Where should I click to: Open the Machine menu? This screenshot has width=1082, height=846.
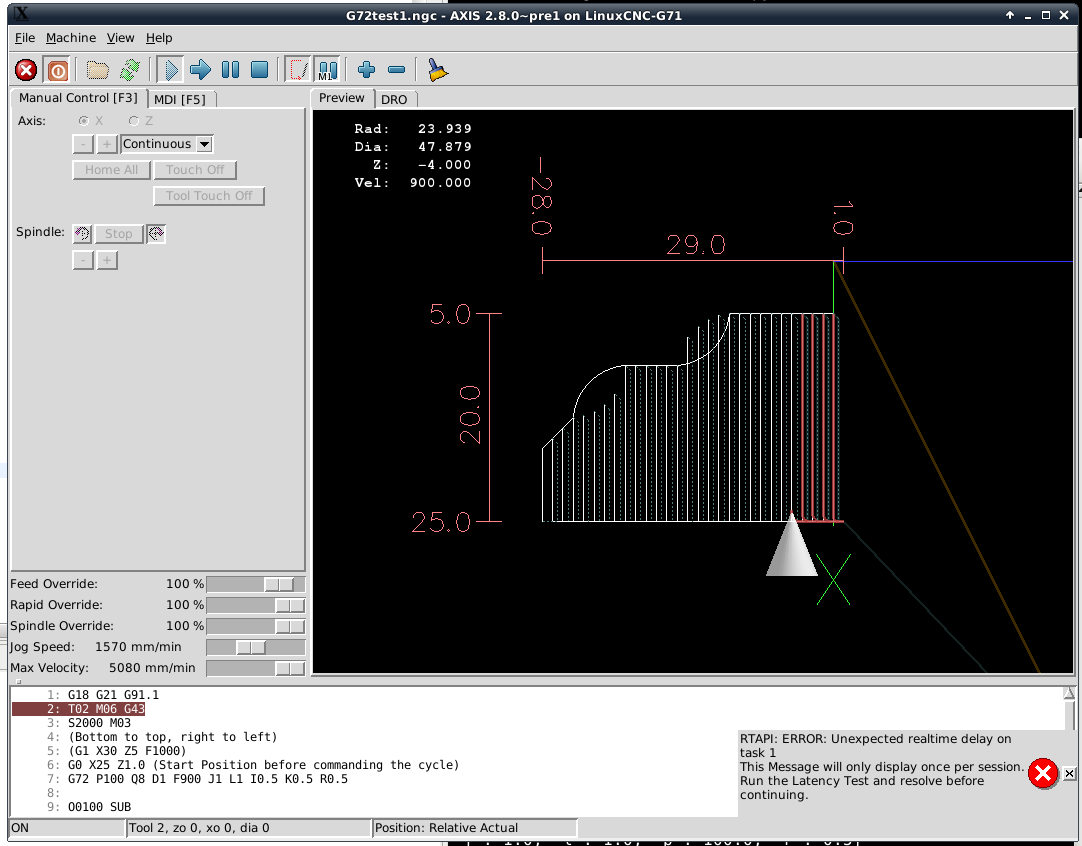pos(71,38)
